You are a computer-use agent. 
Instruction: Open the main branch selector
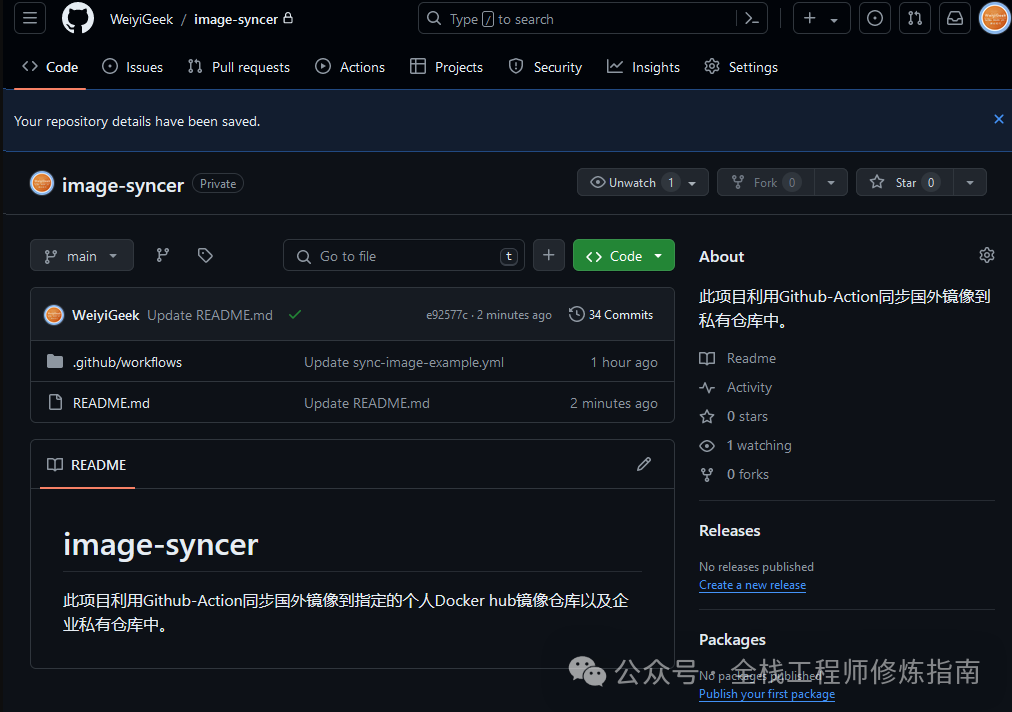click(x=82, y=256)
